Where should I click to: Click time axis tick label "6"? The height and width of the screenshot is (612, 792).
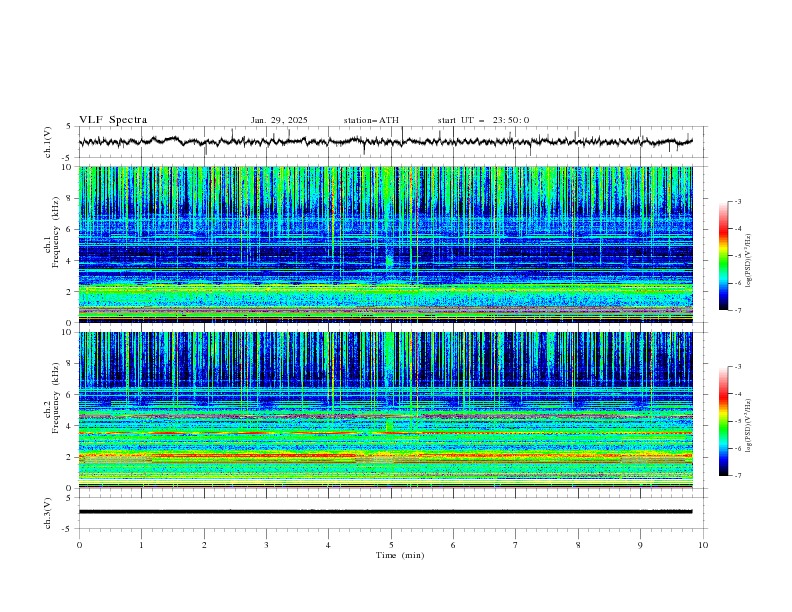pyautogui.click(x=453, y=545)
